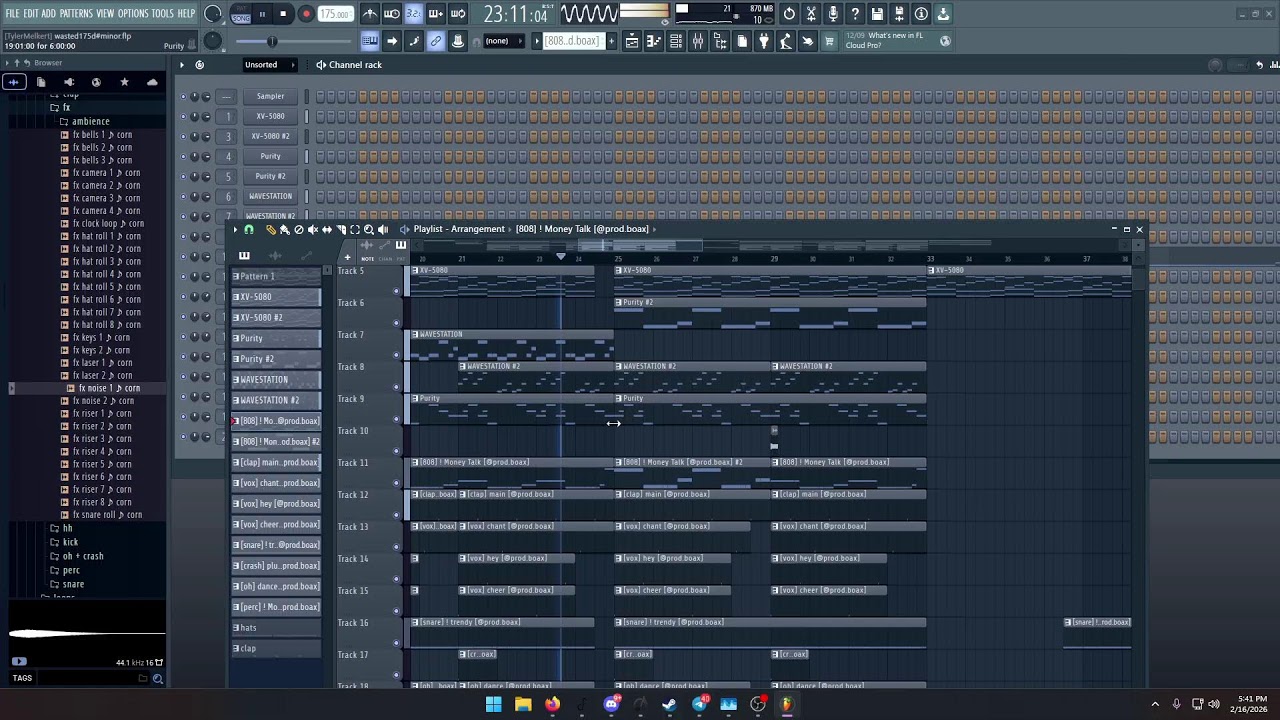Open the TOOLS menu
This screenshot has width=1280, height=720.
[x=163, y=14]
